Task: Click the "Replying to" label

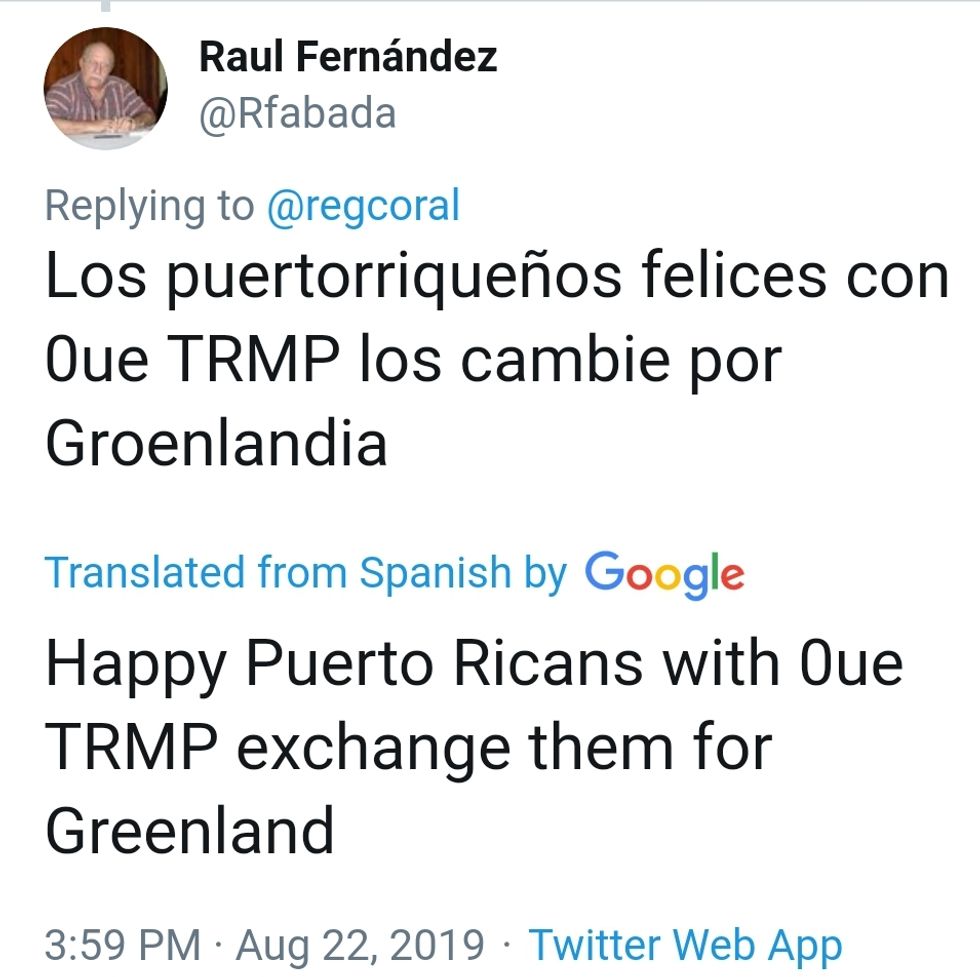Action: [150, 206]
